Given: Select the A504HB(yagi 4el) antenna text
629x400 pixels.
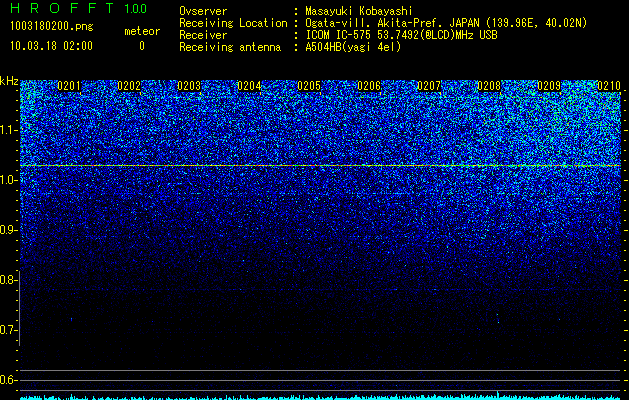Looking at the screenshot, I should 353,47.
